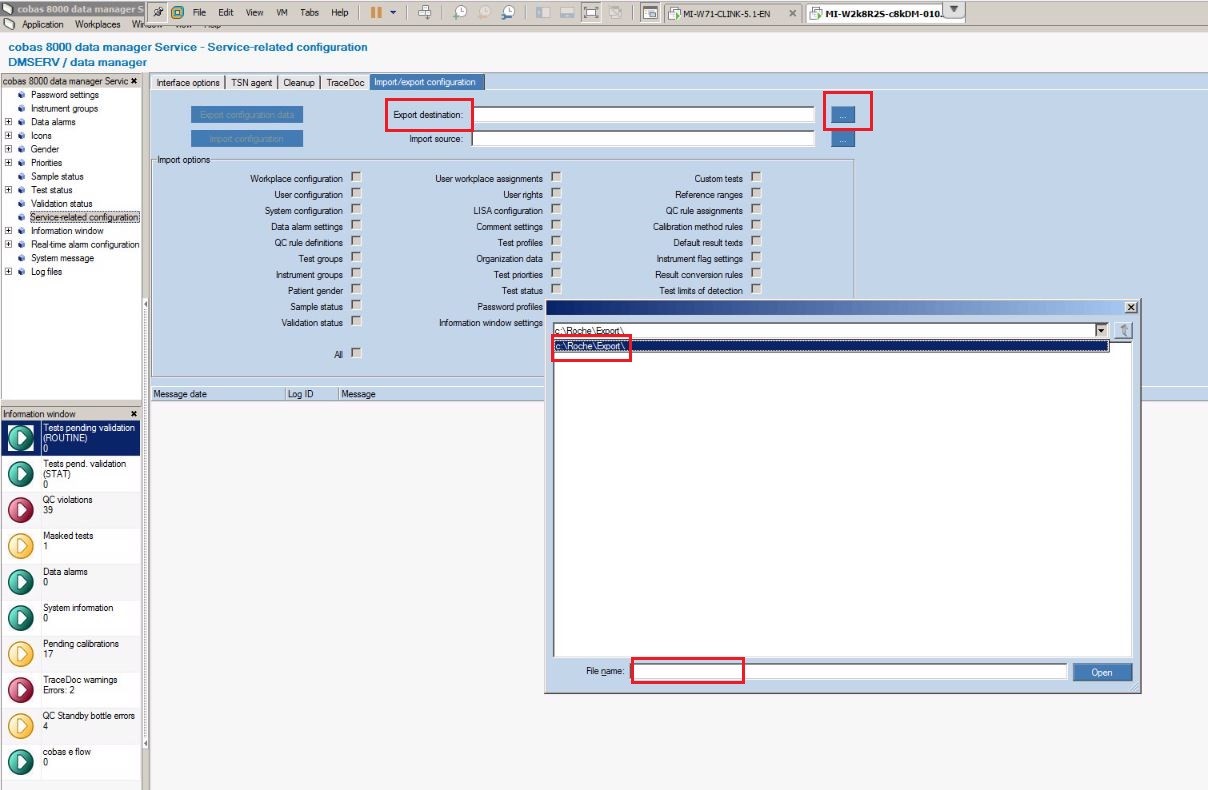
Task: Open the TraceDoc tab
Action: (x=345, y=82)
